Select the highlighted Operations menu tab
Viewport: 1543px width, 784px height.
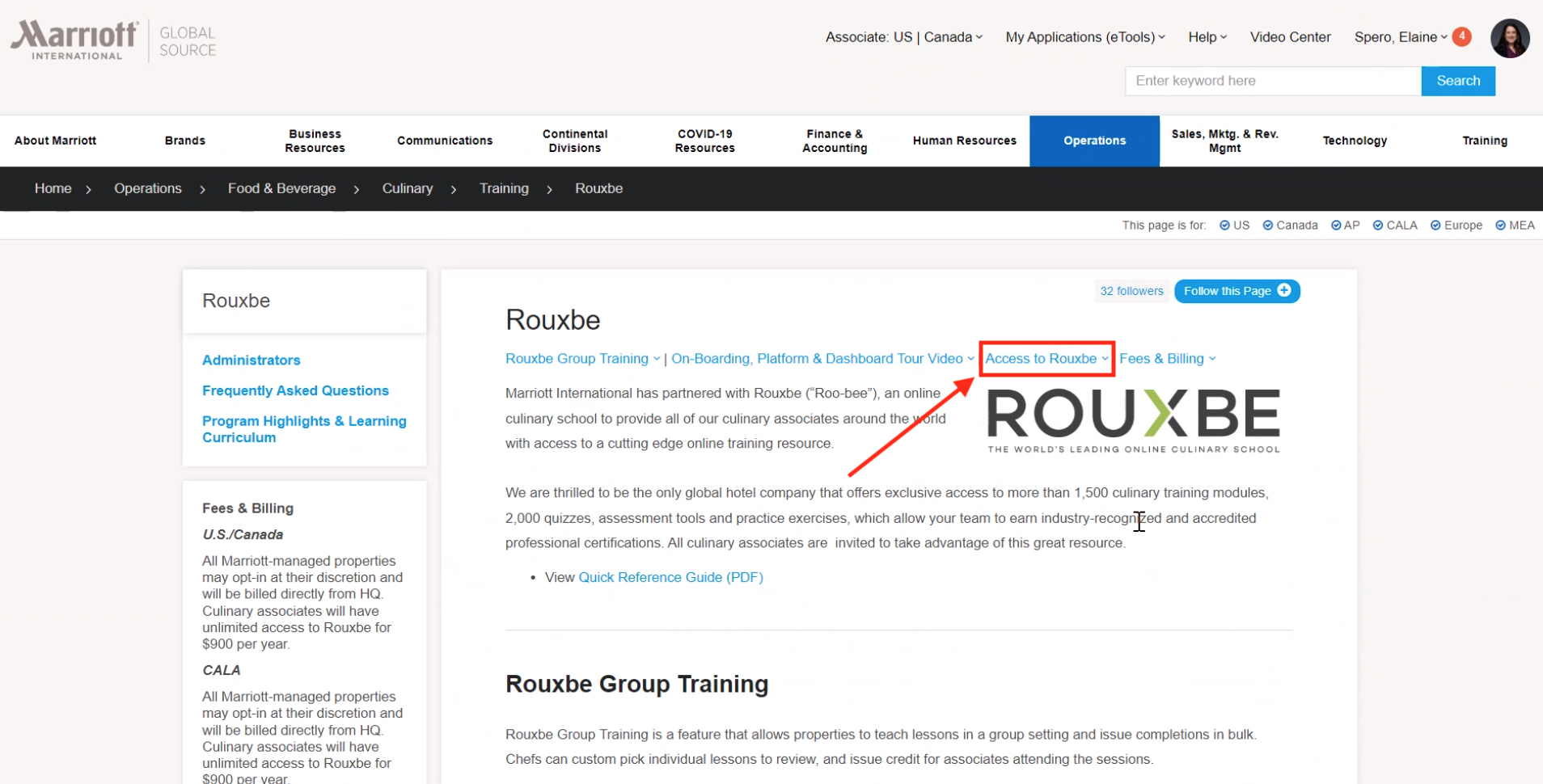click(x=1094, y=141)
